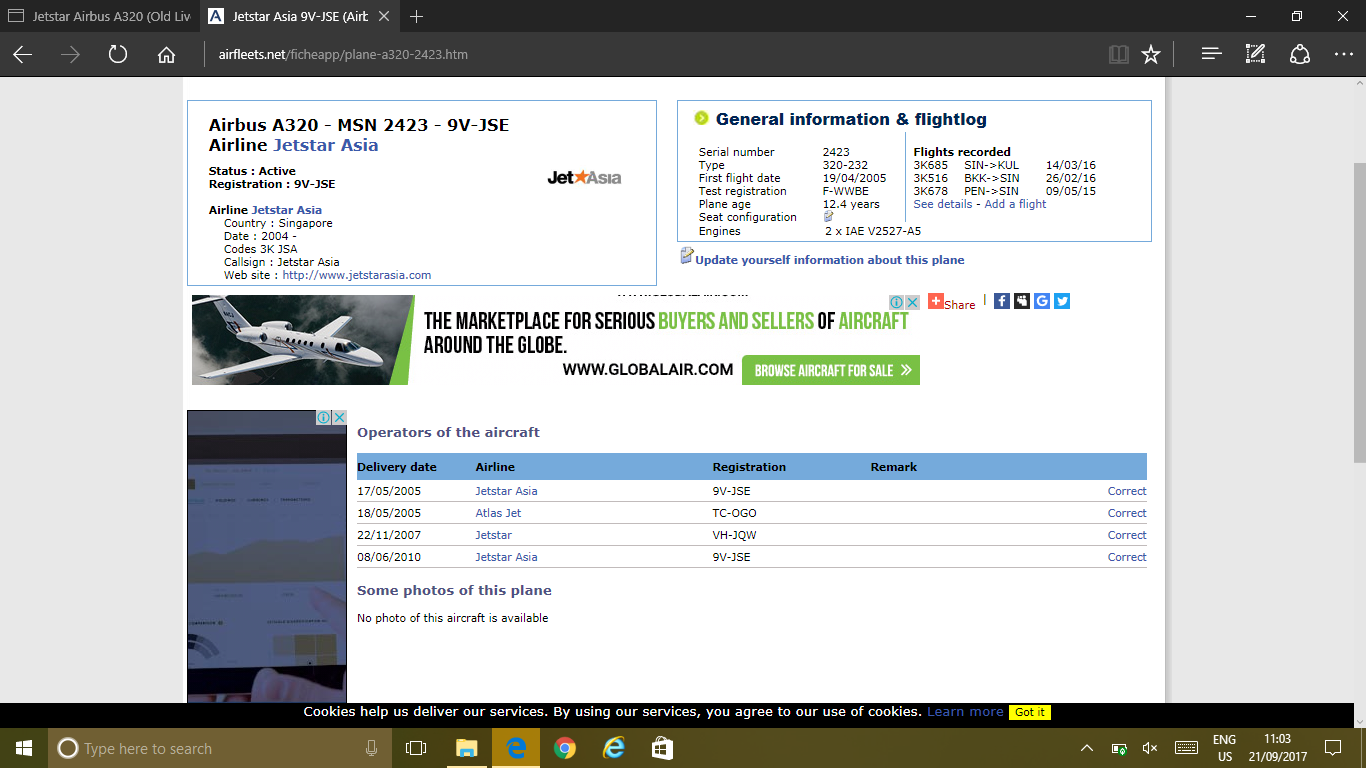Screen dimensions: 1366x768
Task: Open the GlobalAir jet banner image
Action: coord(301,340)
